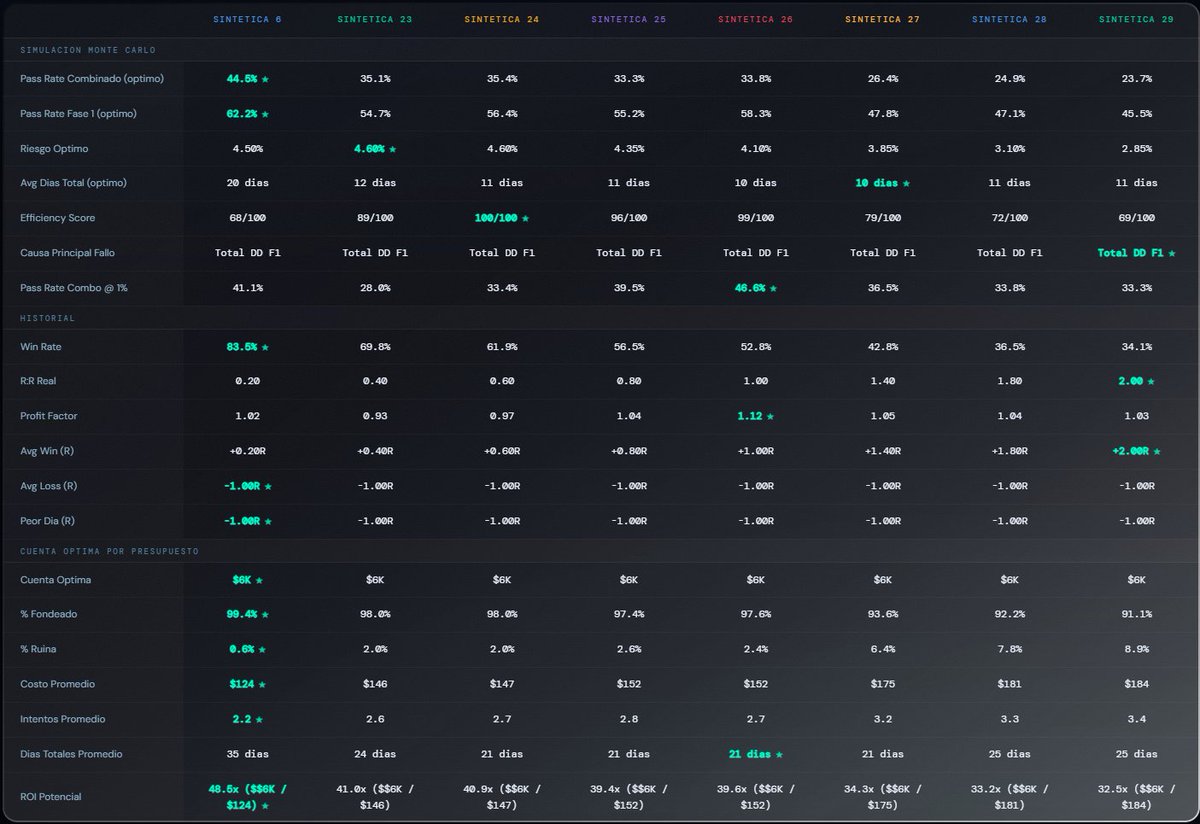Click the $124 Costo Promedio value
Viewport: 1200px width, 824px height.
coord(242,684)
